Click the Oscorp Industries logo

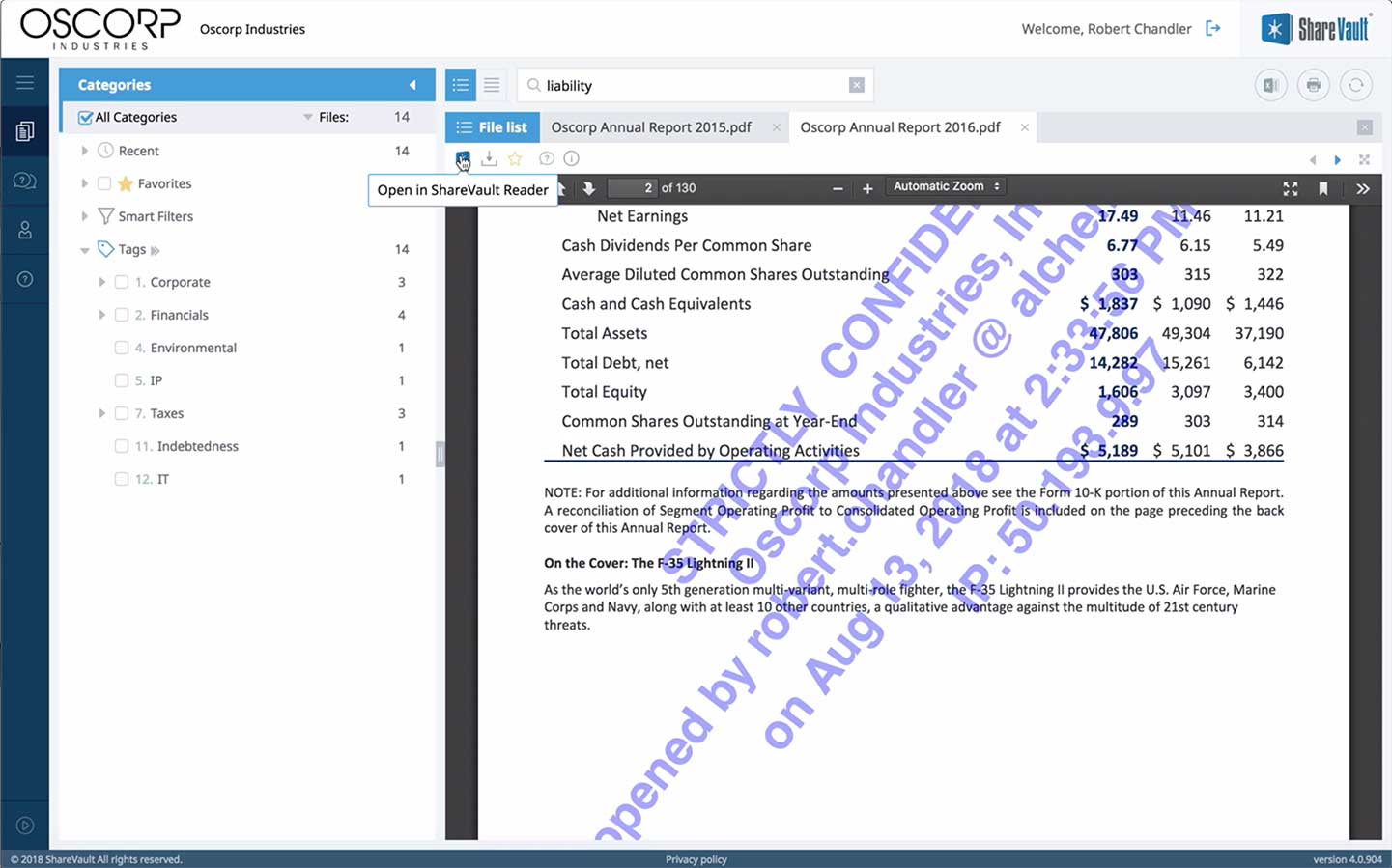point(100,29)
